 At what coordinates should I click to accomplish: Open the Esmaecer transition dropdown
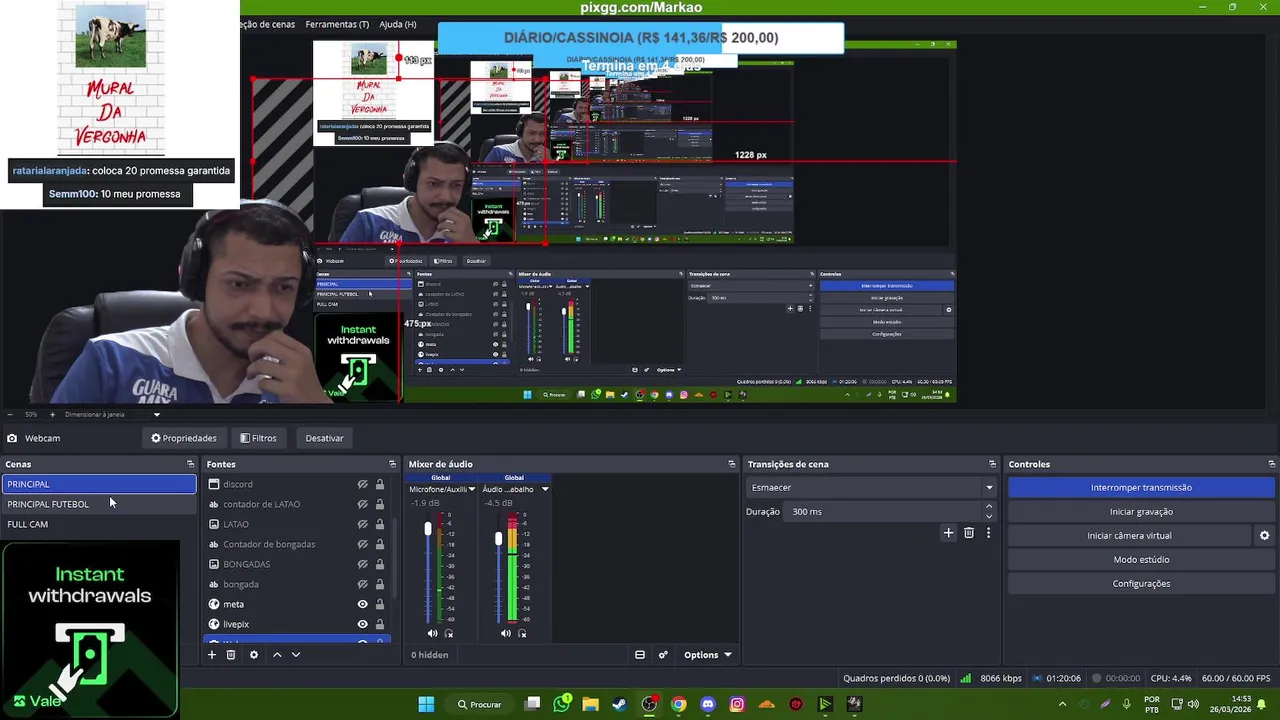(x=871, y=487)
